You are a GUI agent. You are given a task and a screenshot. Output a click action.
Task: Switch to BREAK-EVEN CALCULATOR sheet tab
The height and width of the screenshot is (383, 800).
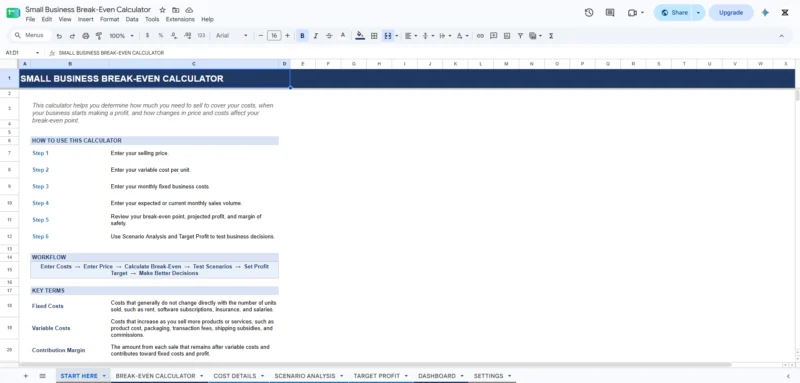coord(156,376)
